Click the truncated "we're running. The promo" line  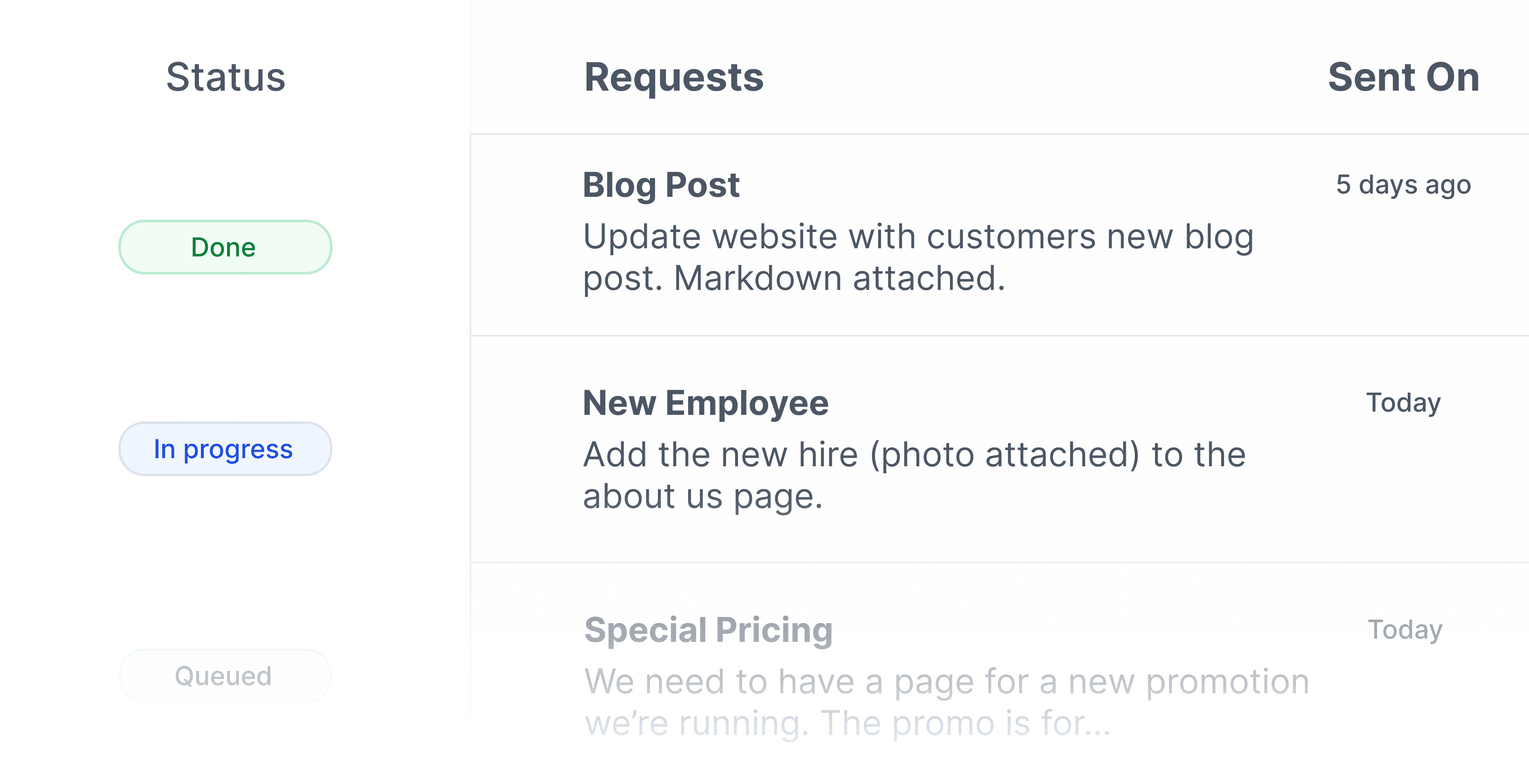tap(847, 723)
